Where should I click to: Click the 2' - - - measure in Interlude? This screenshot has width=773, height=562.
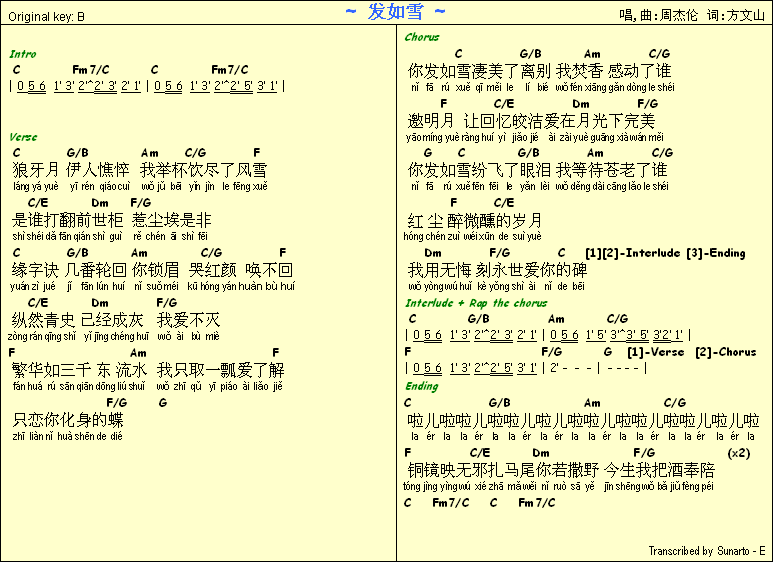coord(571,368)
